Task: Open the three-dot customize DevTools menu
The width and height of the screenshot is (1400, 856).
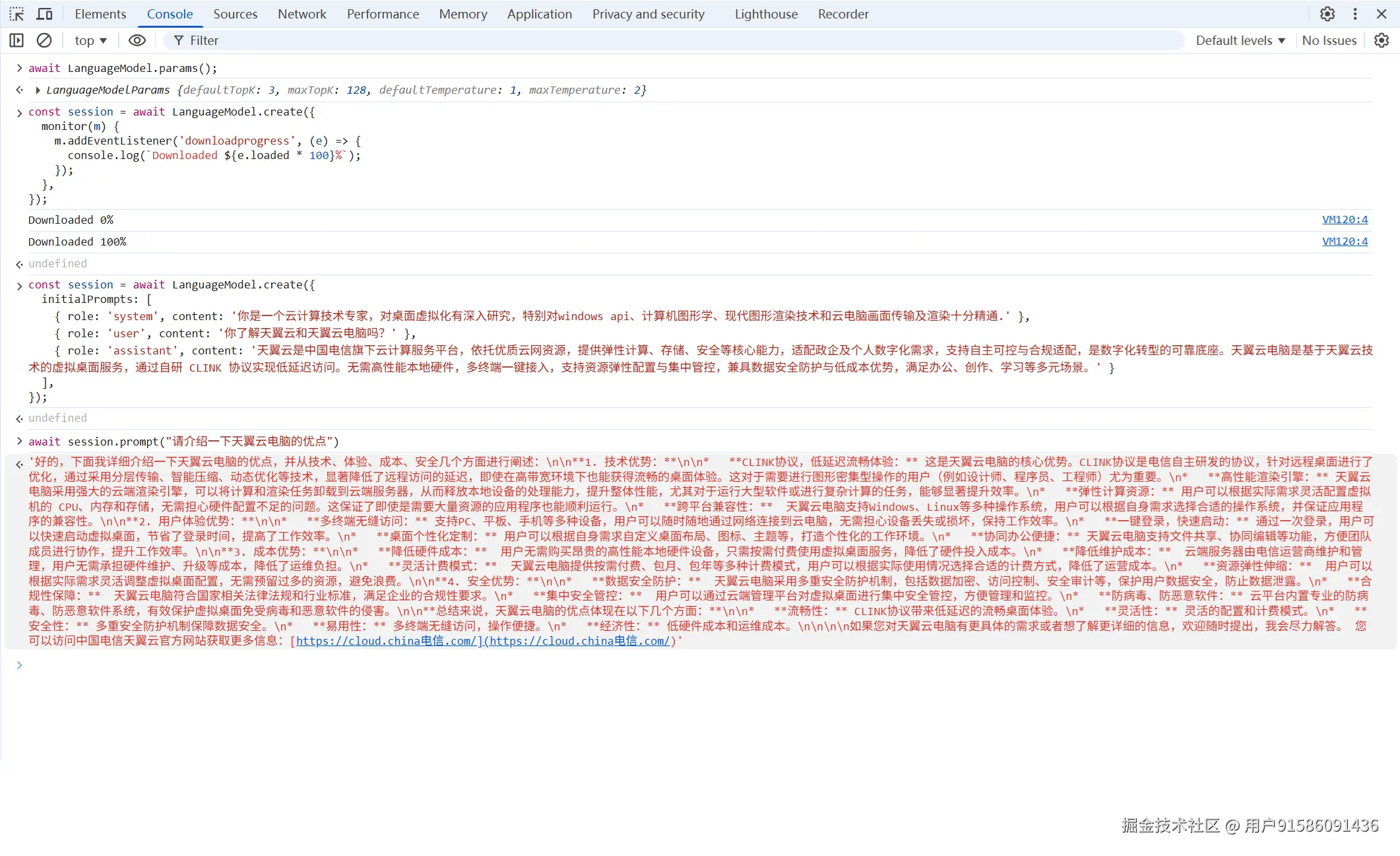Action: coord(1355,14)
